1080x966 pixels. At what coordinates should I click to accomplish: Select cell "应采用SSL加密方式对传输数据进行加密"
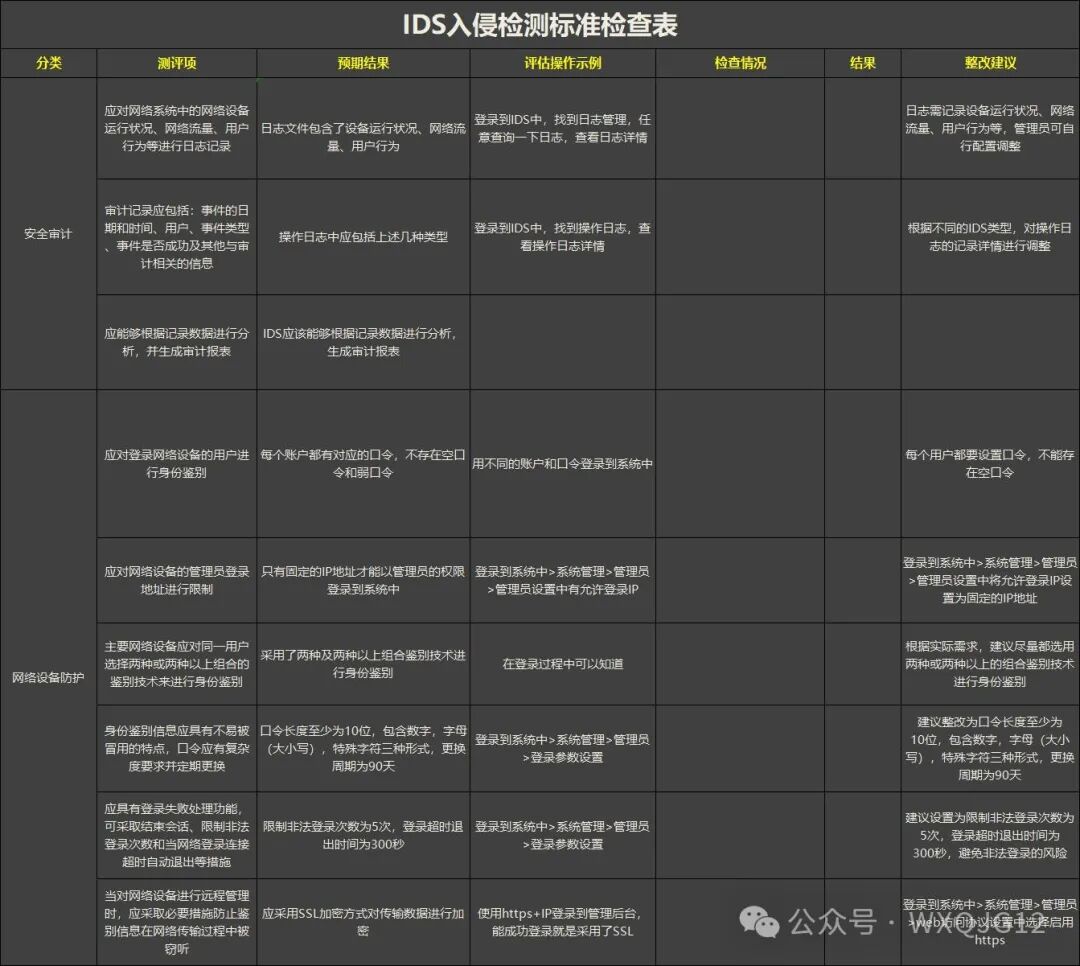pos(363,922)
